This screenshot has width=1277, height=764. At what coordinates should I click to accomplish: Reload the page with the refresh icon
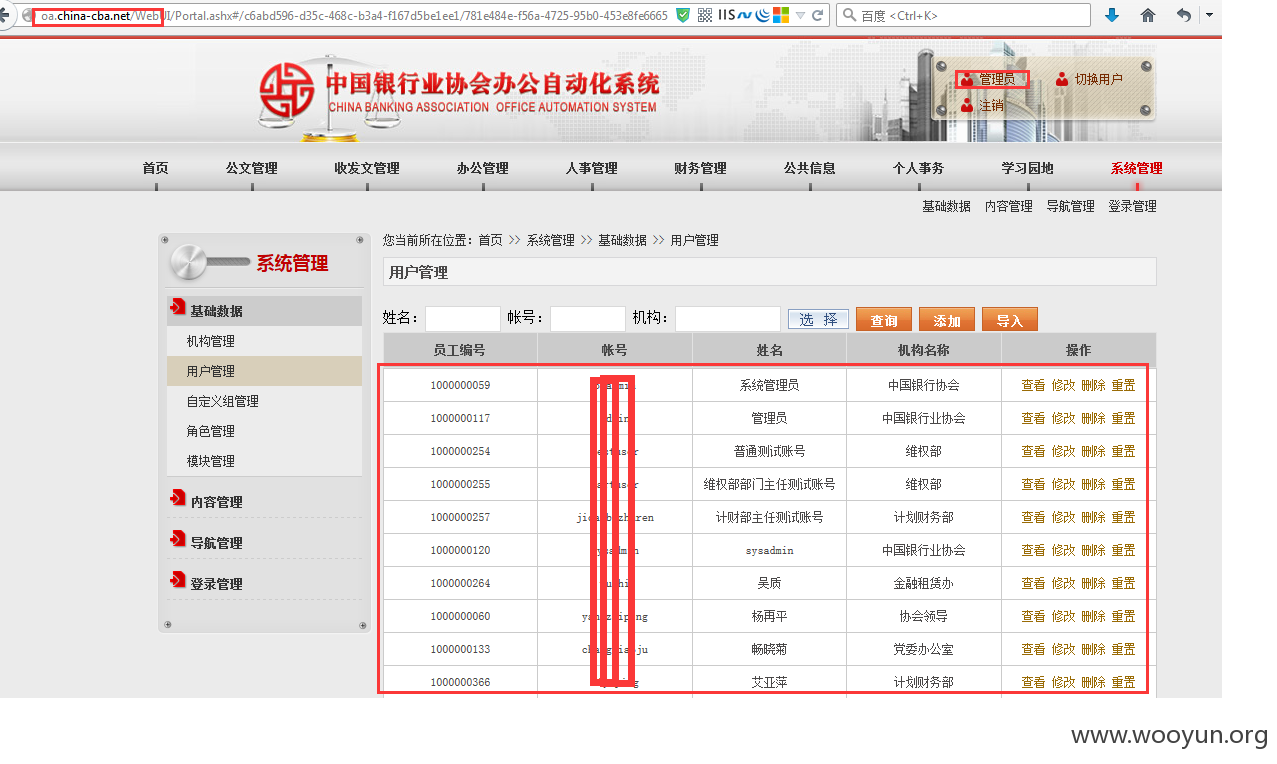818,15
